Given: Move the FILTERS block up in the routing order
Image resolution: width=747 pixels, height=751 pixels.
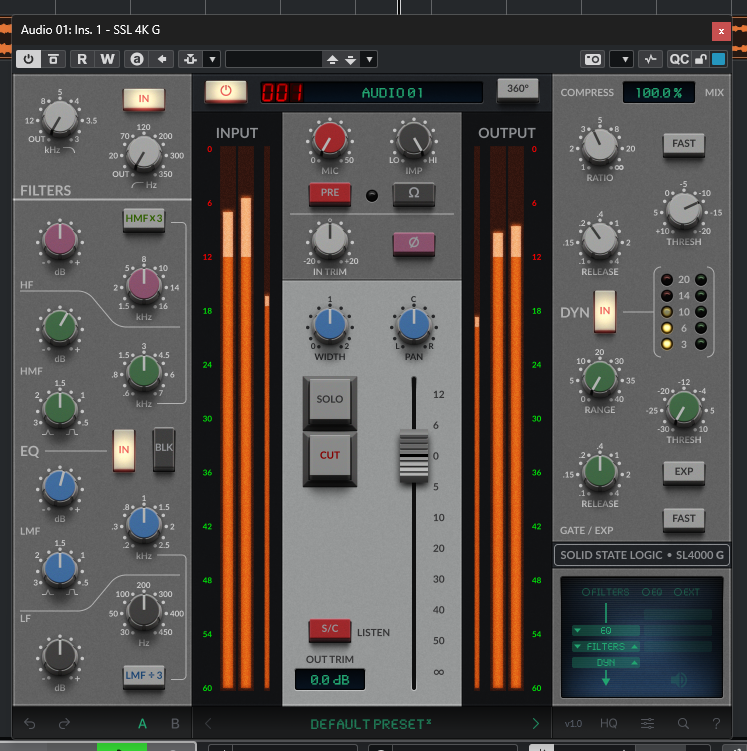Looking at the screenshot, I should coord(634,647).
